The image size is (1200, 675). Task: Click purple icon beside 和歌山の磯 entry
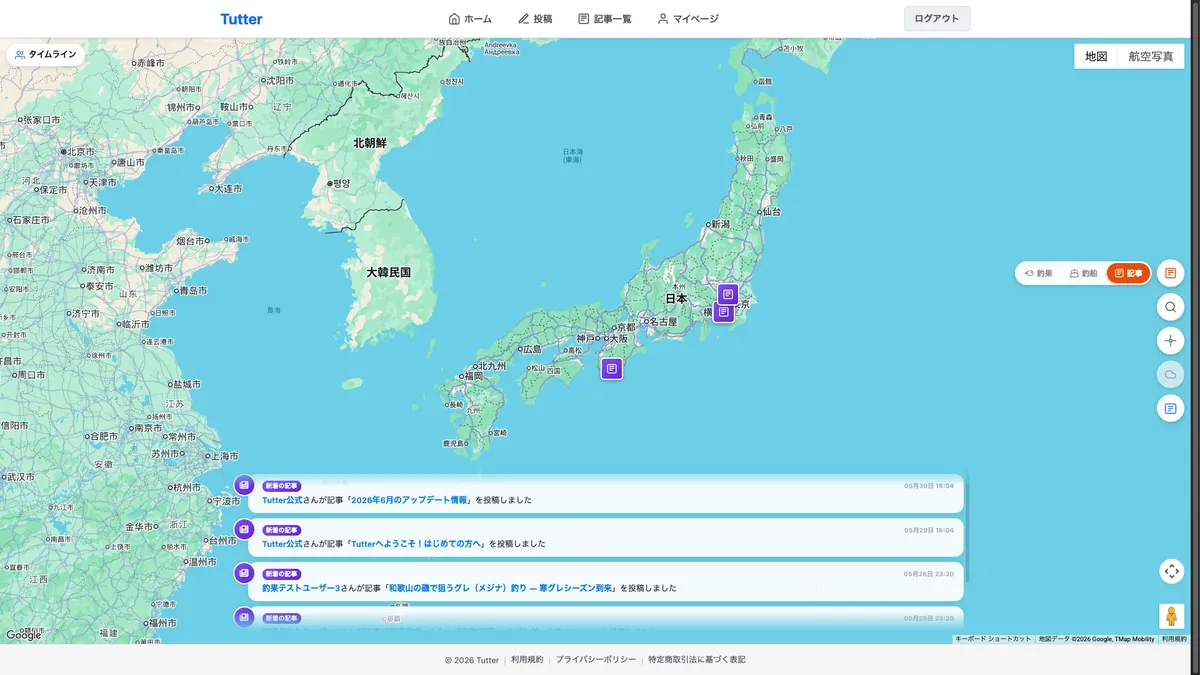pyautogui.click(x=244, y=574)
